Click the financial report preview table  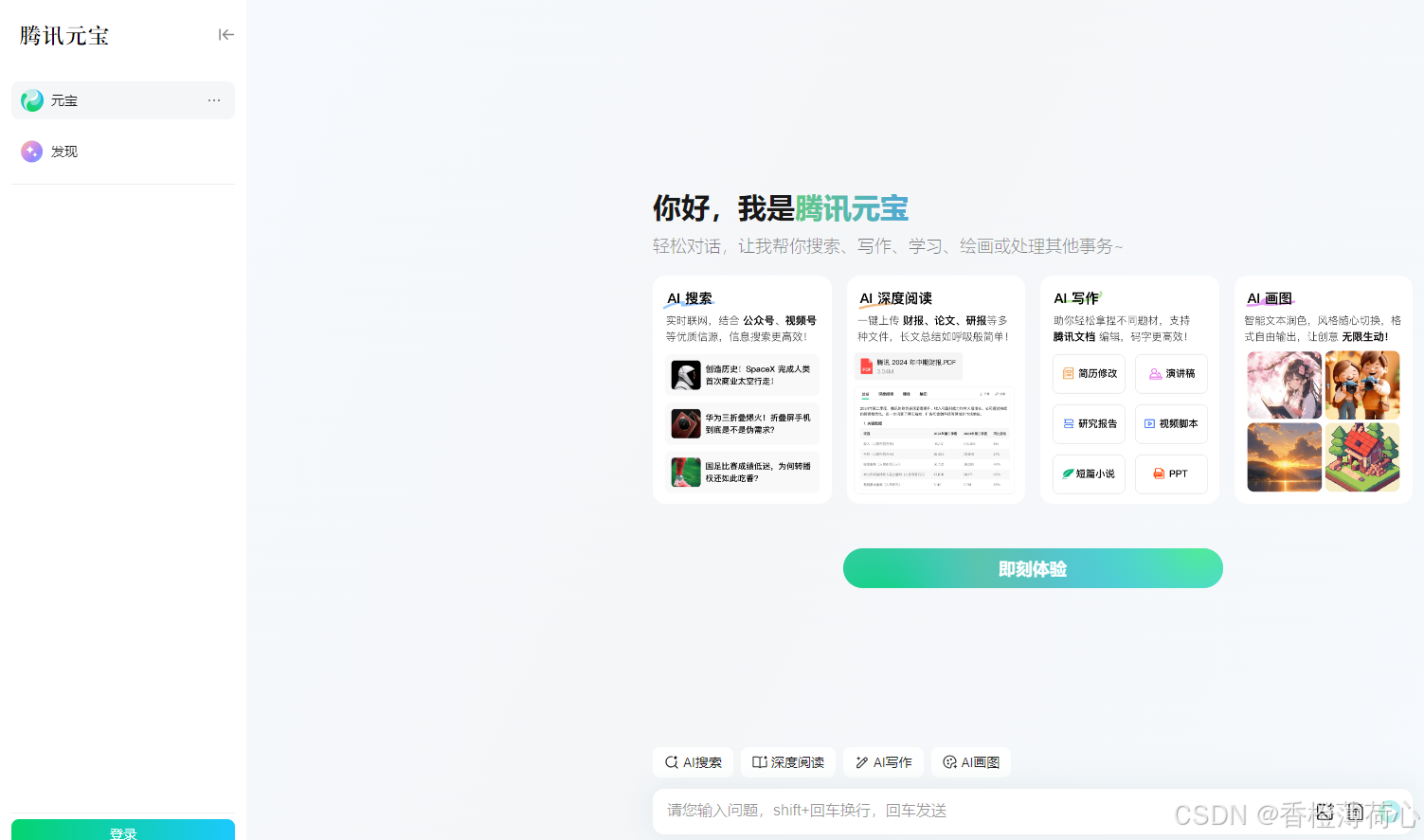(935, 440)
